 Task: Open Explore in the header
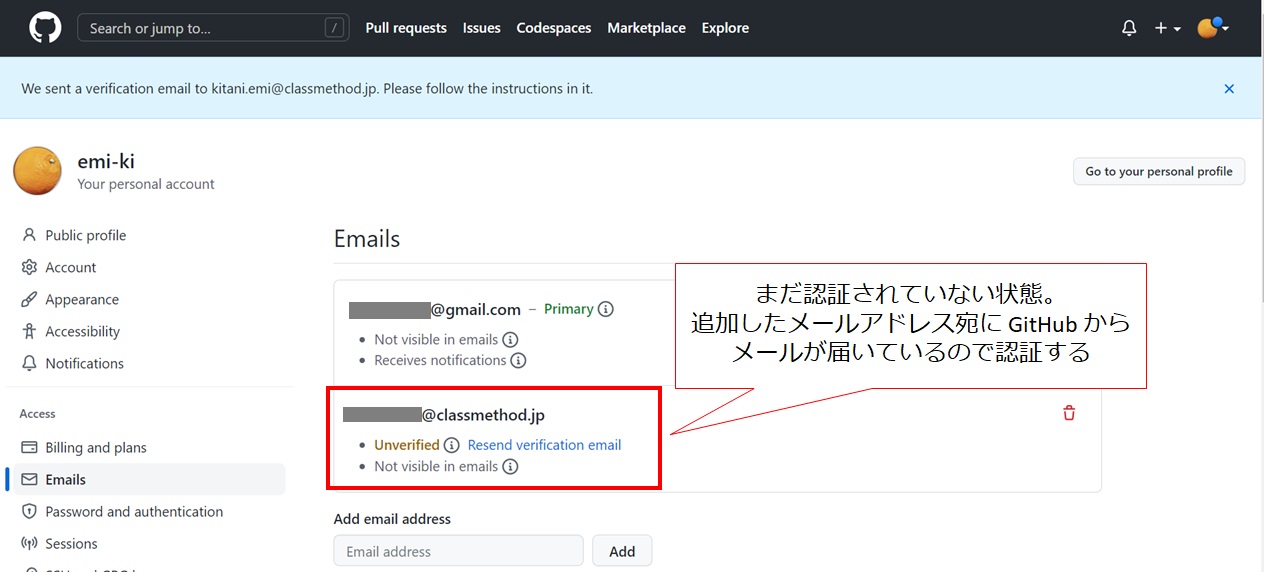tap(725, 28)
